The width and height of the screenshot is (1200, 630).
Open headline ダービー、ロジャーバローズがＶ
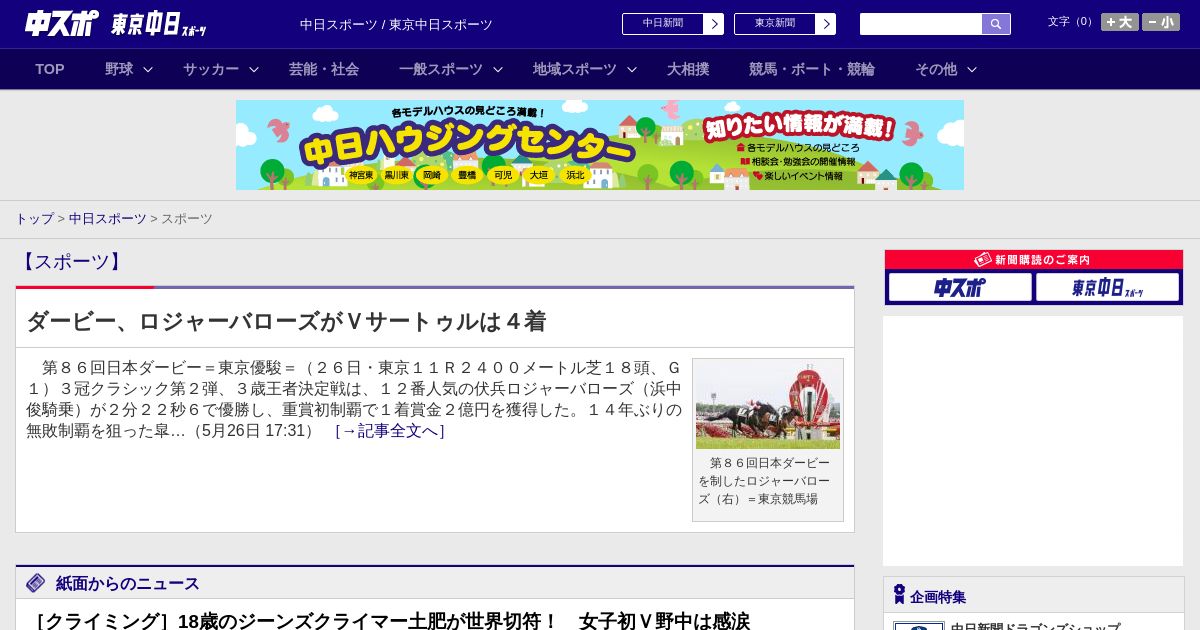point(286,321)
